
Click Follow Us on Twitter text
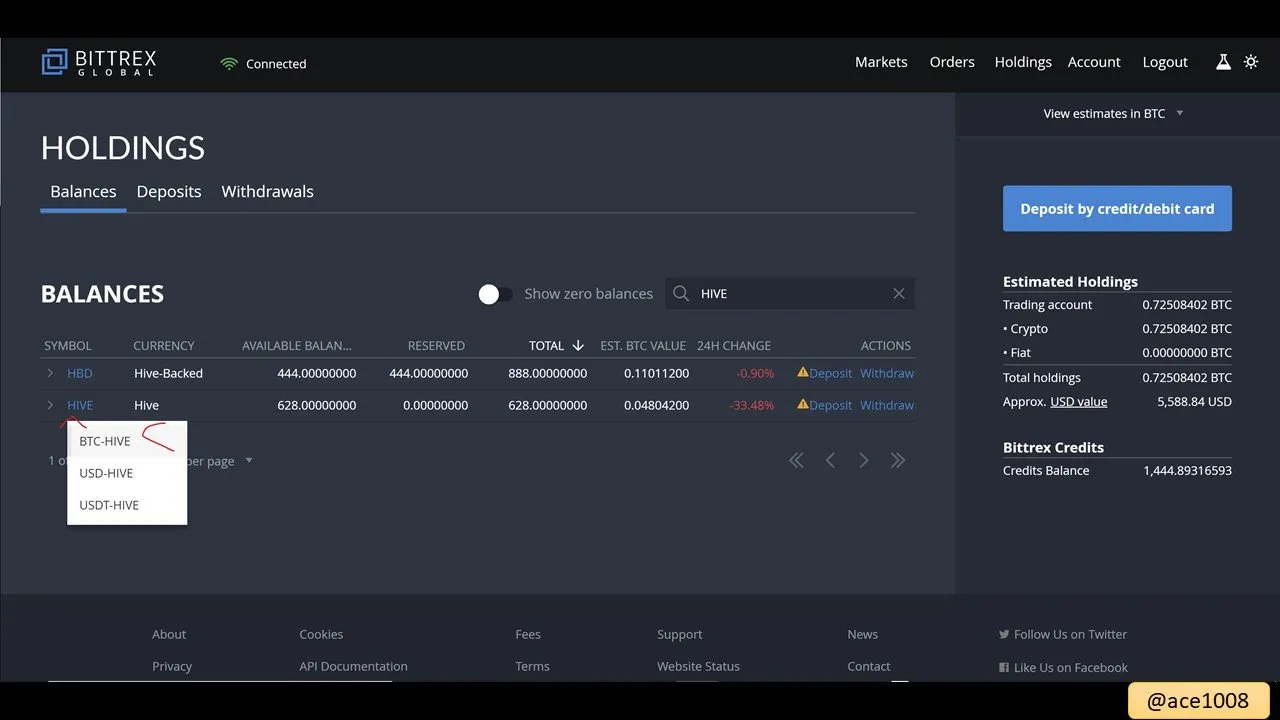point(1070,634)
